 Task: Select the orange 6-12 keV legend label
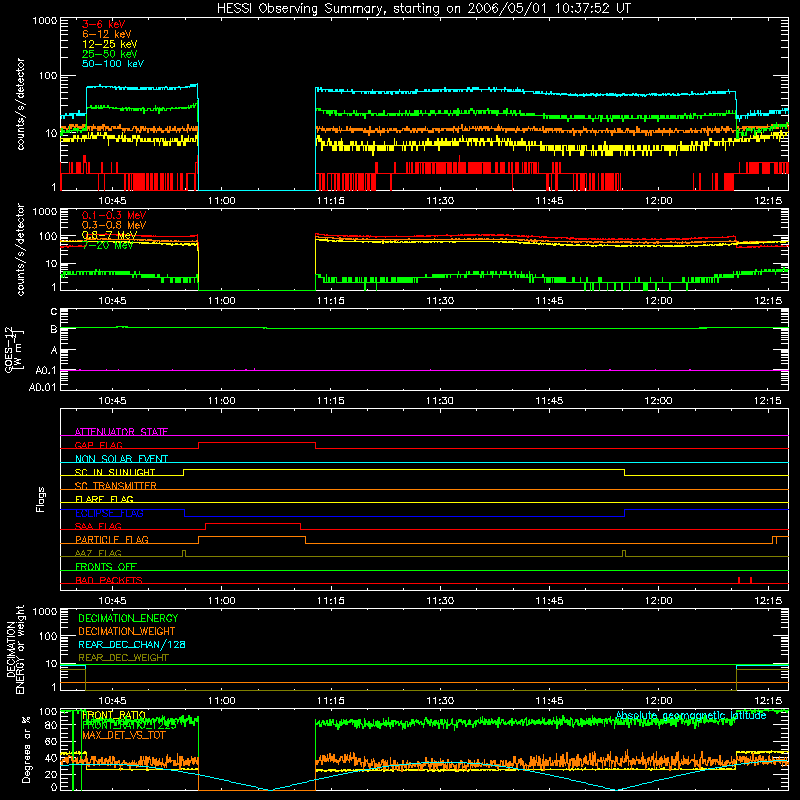[x=106, y=34]
